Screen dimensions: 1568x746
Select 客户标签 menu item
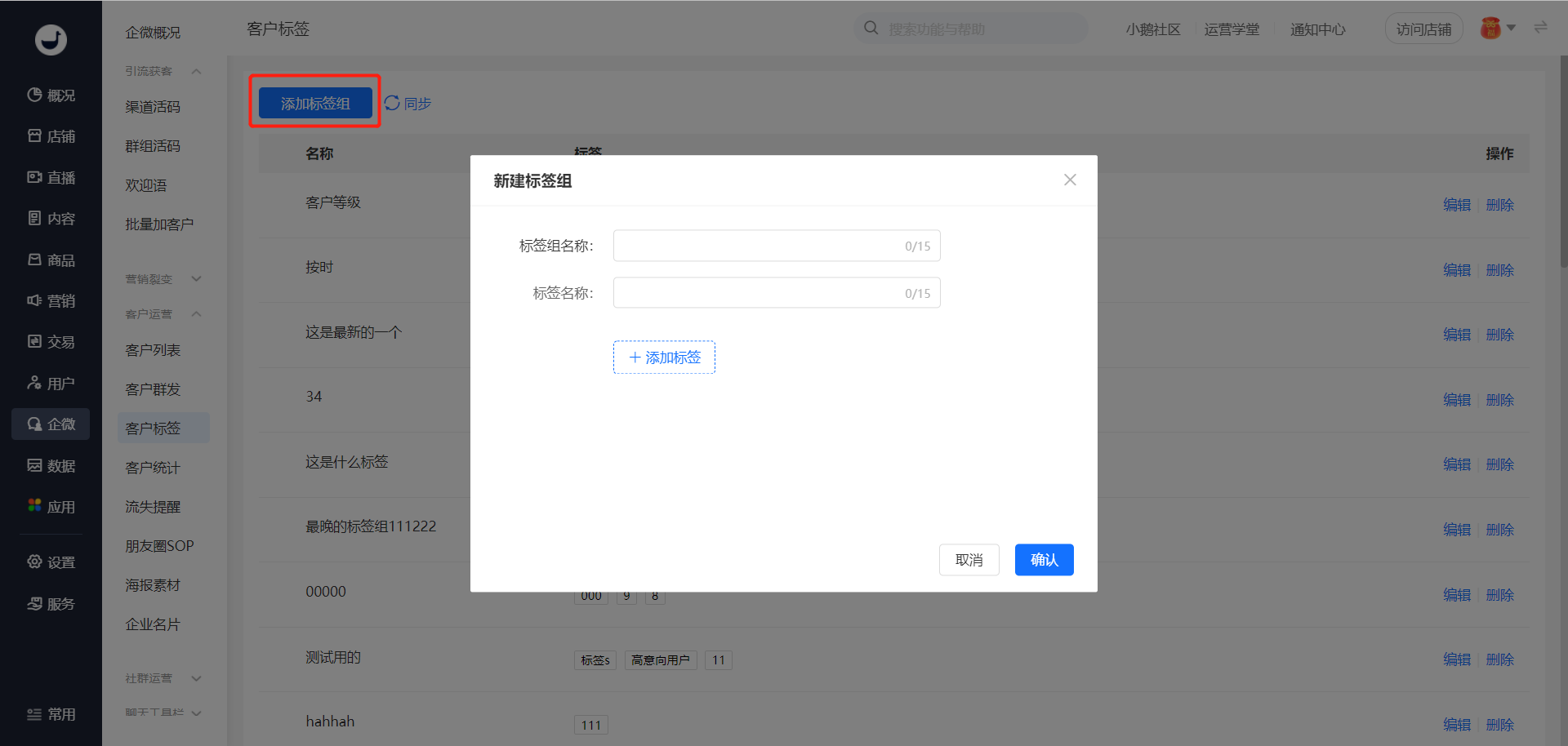click(x=163, y=428)
